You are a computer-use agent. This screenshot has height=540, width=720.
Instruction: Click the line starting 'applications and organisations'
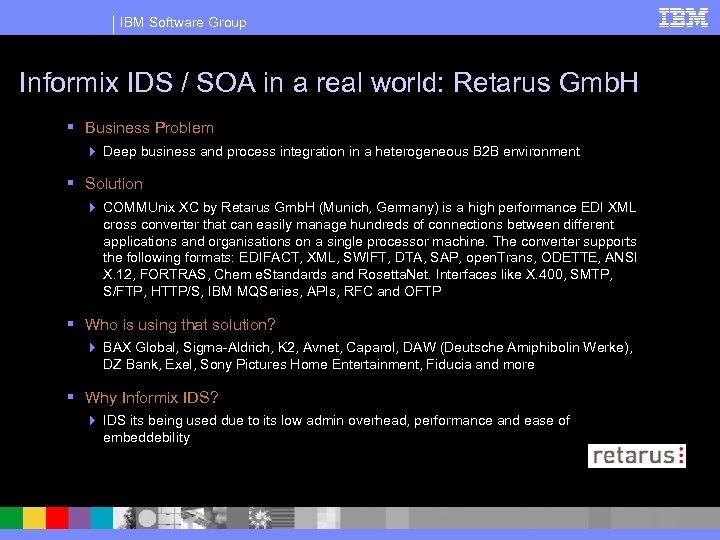(370, 241)
